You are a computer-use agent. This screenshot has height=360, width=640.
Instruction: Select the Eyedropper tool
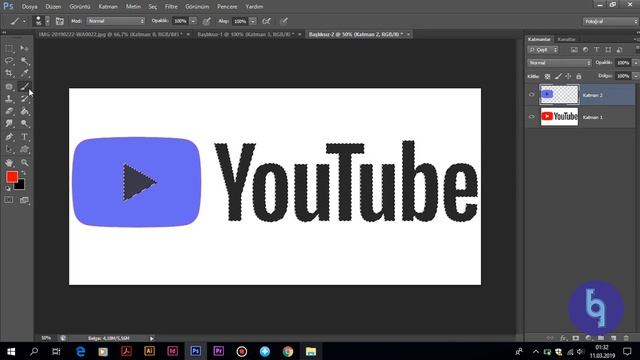click(24, 73)
